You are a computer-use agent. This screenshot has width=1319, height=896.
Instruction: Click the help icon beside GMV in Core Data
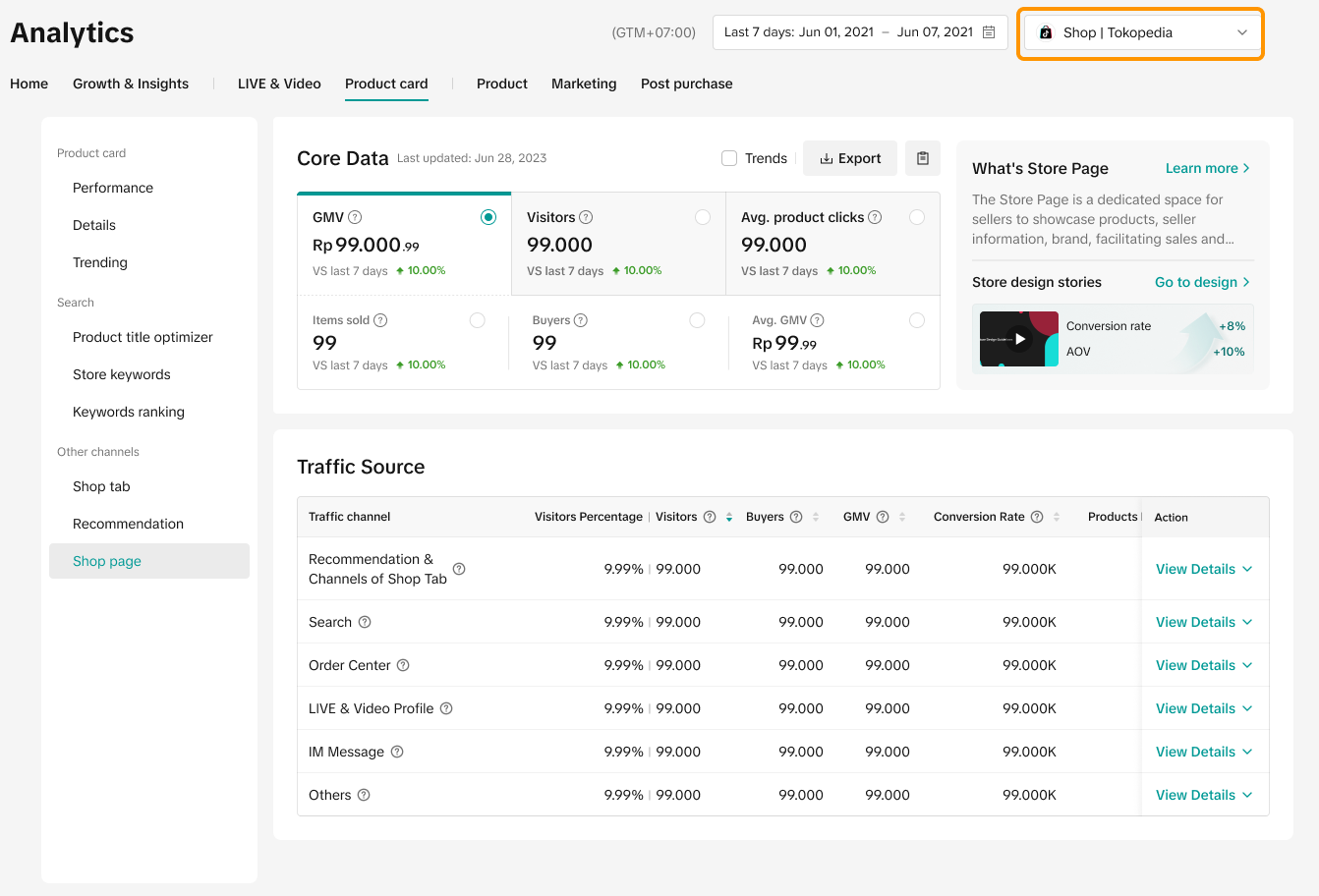pos(356,217)
